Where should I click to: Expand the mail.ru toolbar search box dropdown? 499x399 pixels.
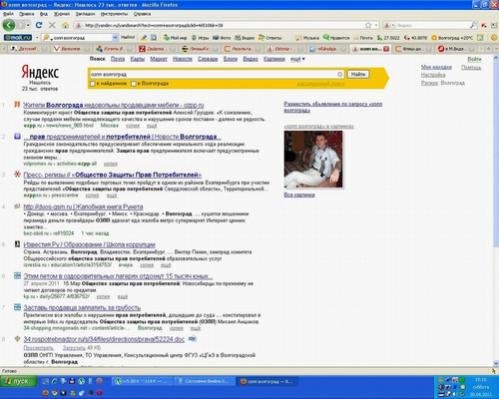click(x=115, y=38)
